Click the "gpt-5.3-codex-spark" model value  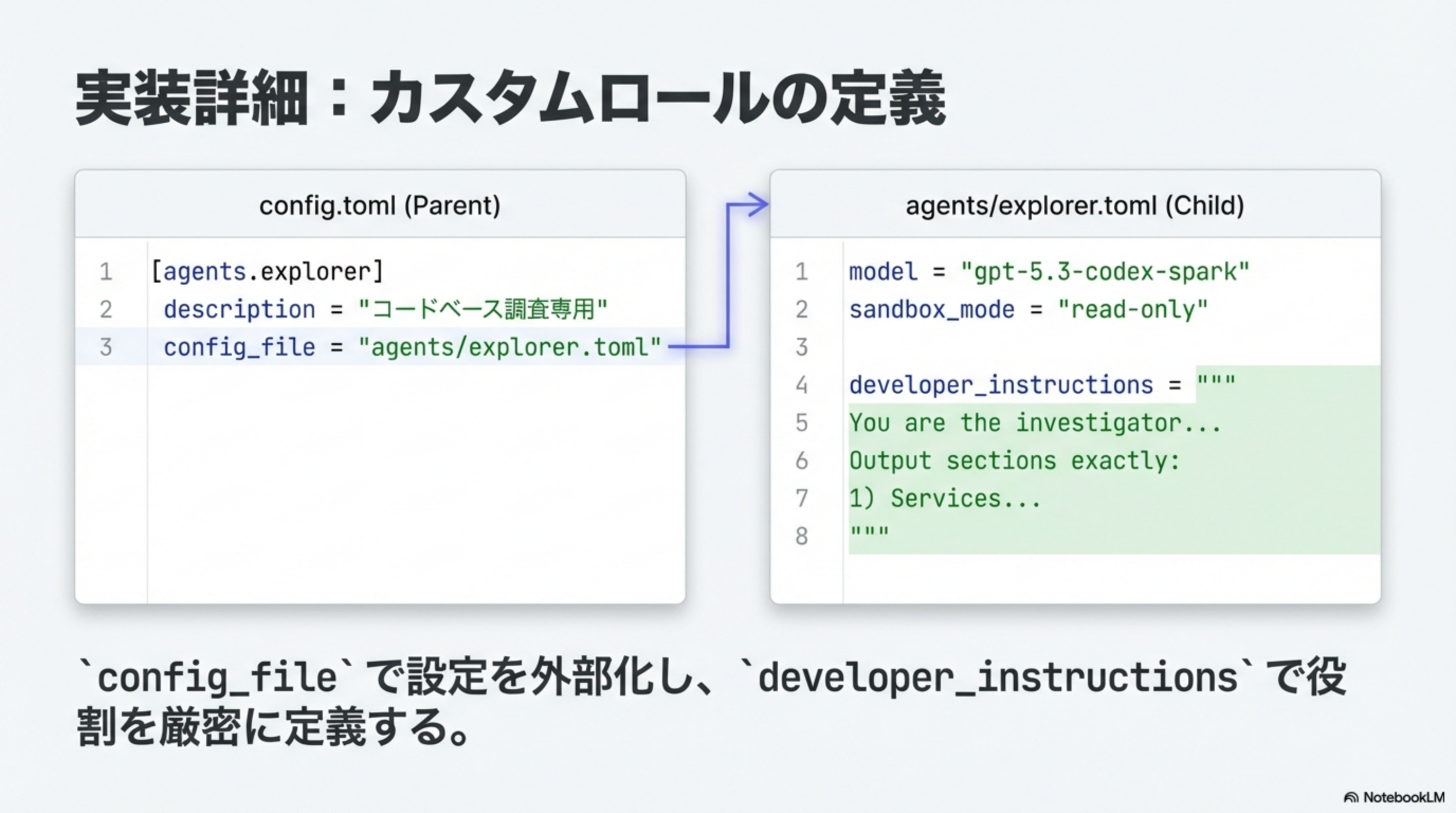point(1105,272)
